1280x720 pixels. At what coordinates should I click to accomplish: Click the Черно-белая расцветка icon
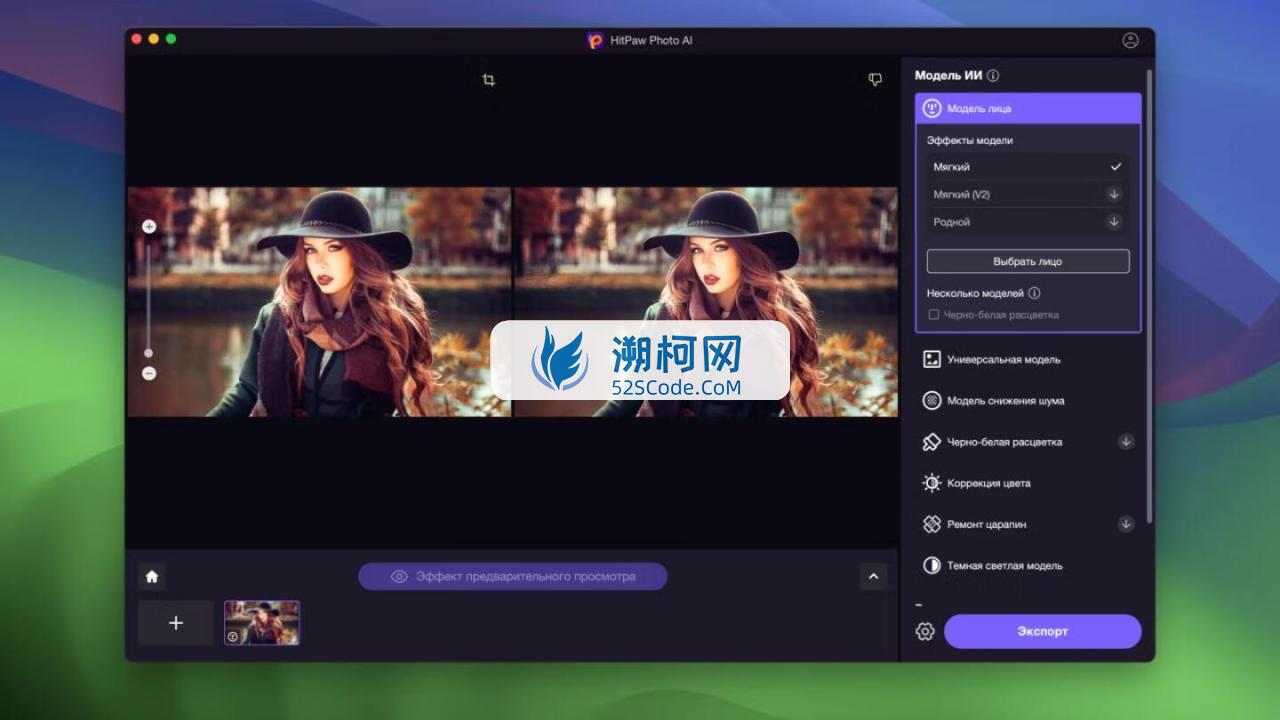[931, 442]
